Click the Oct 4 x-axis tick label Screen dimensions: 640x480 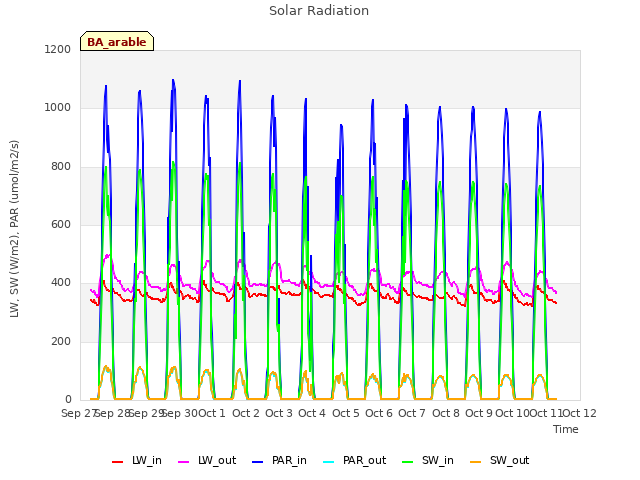click(312, 413)
